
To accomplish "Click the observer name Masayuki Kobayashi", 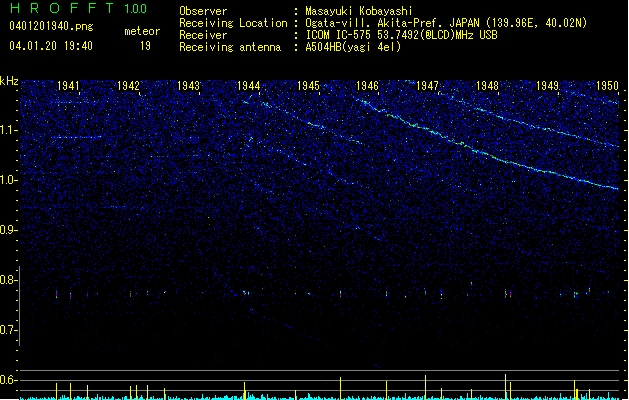I will tap(359, 11).
